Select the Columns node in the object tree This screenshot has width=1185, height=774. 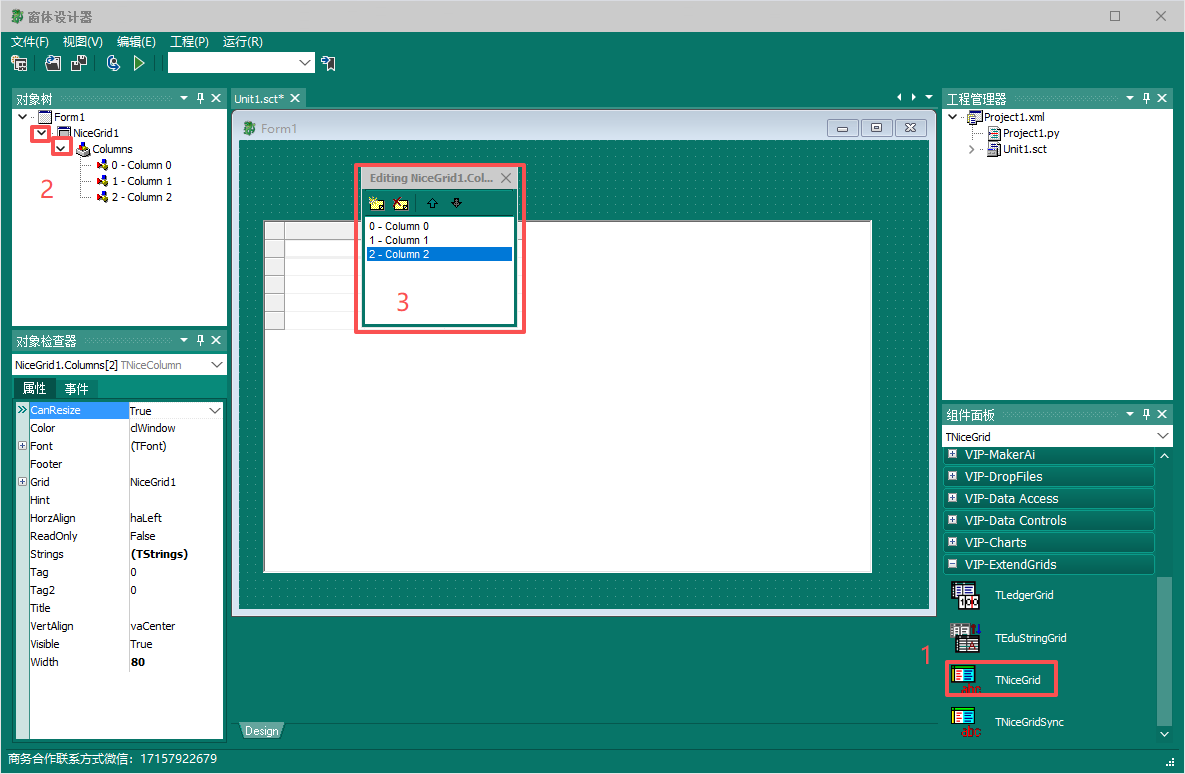click(x=112, y=149)
